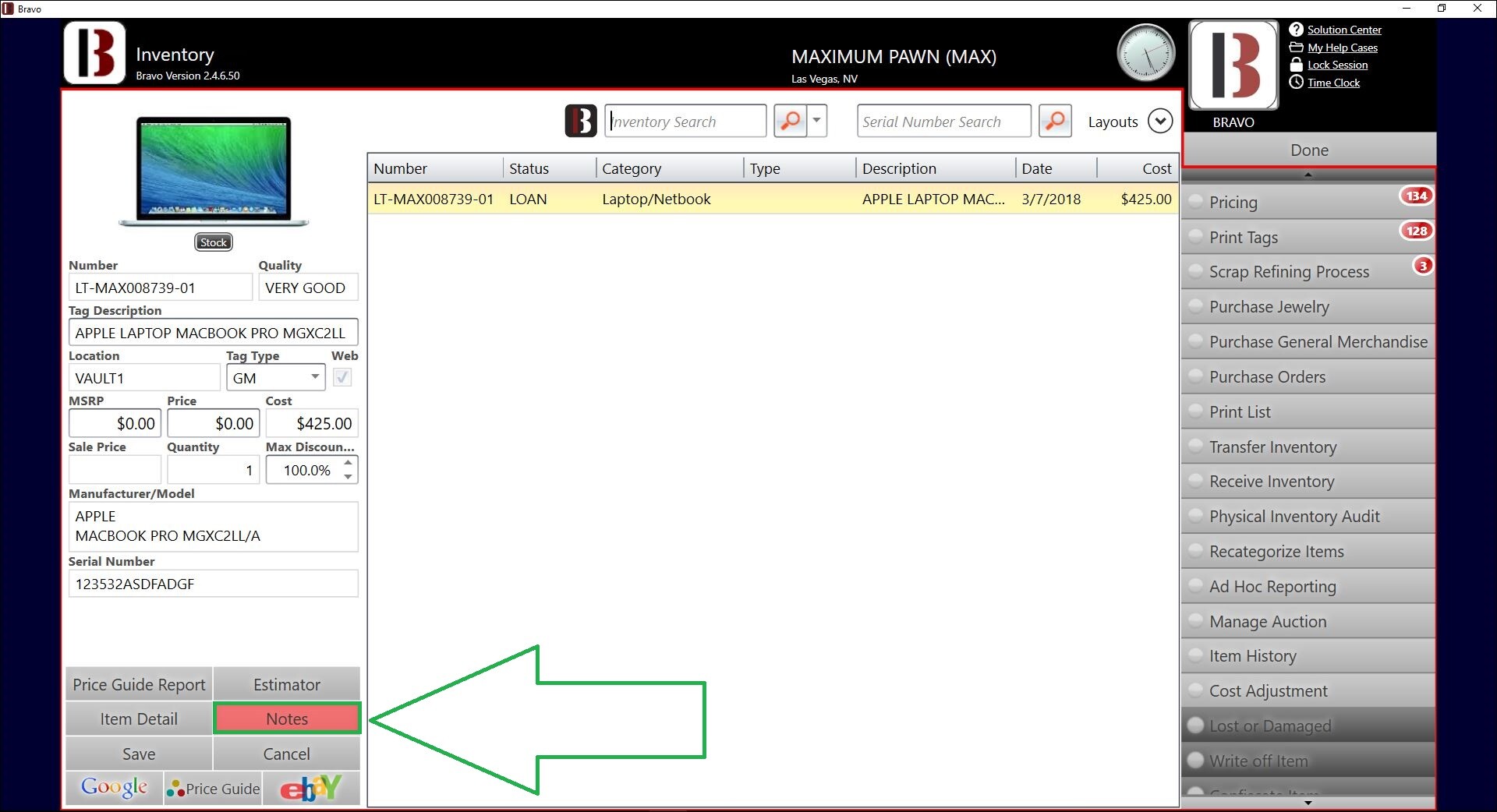Select the Cost Adjustment radio bullet
This screenshot has width=1497, height=812.
(1195, 691)
